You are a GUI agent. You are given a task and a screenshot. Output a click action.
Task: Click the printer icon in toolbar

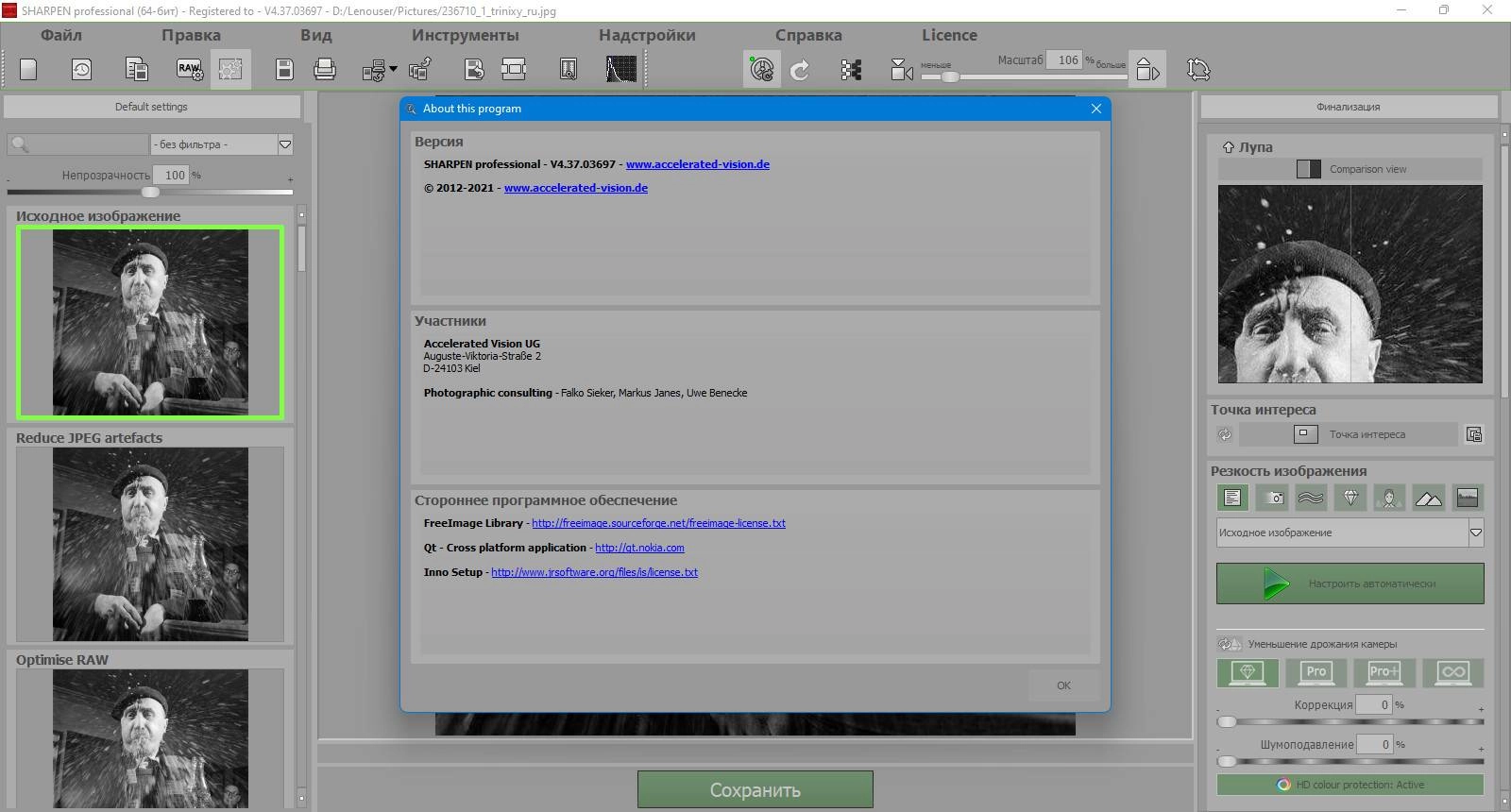tap(325, 69)
